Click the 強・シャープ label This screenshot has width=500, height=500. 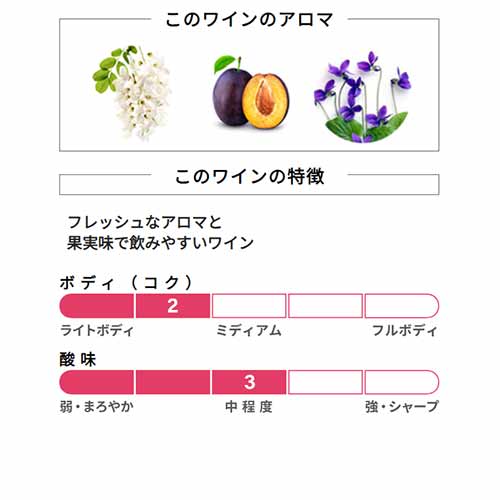point(402,407)
